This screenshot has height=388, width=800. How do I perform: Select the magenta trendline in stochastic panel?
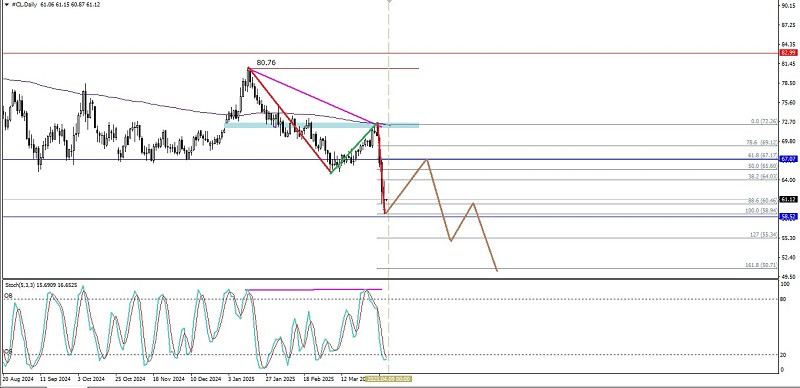click(x=314, y=289)
